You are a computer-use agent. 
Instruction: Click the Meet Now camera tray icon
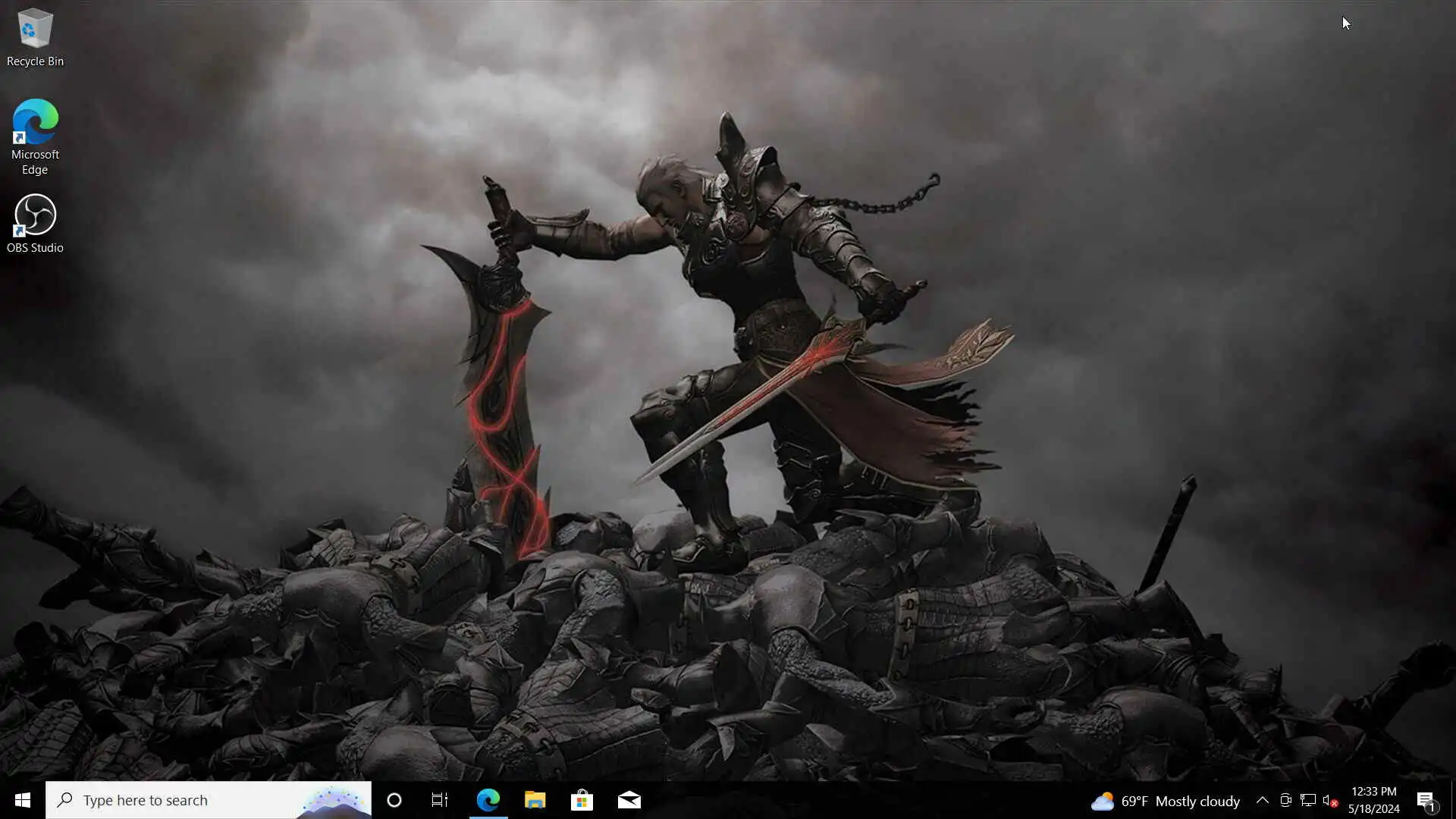(x=1285, y=800)
